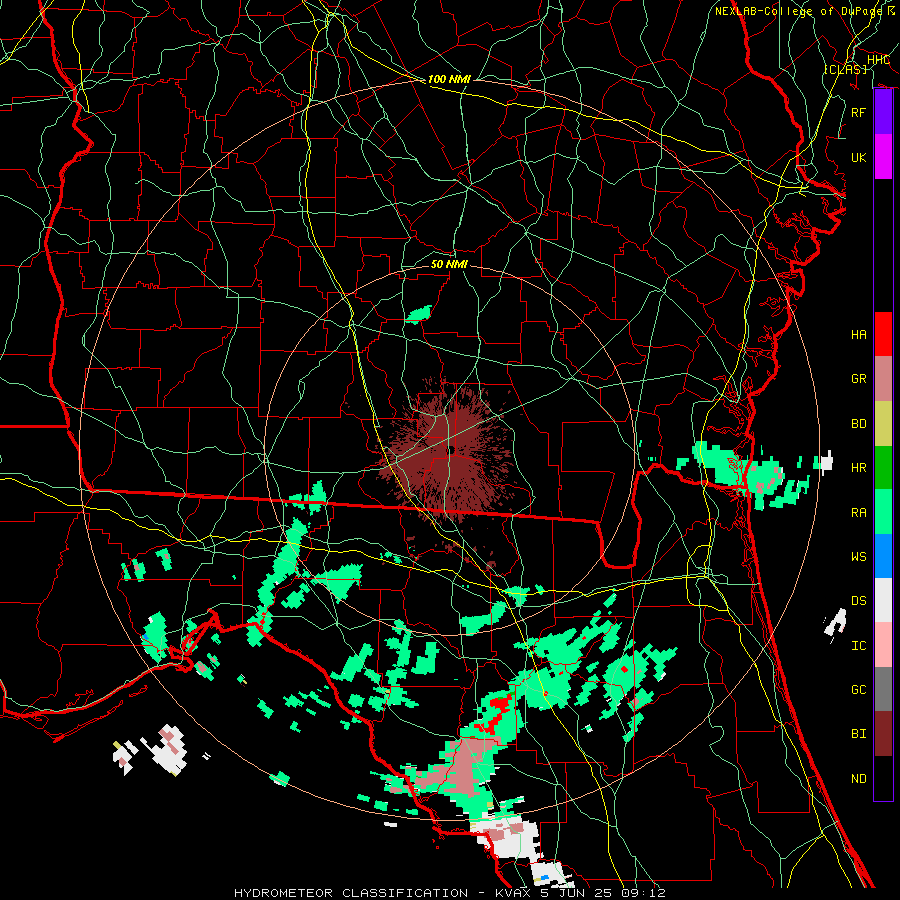Click the bright red HA legend swatch

(883, 334)
